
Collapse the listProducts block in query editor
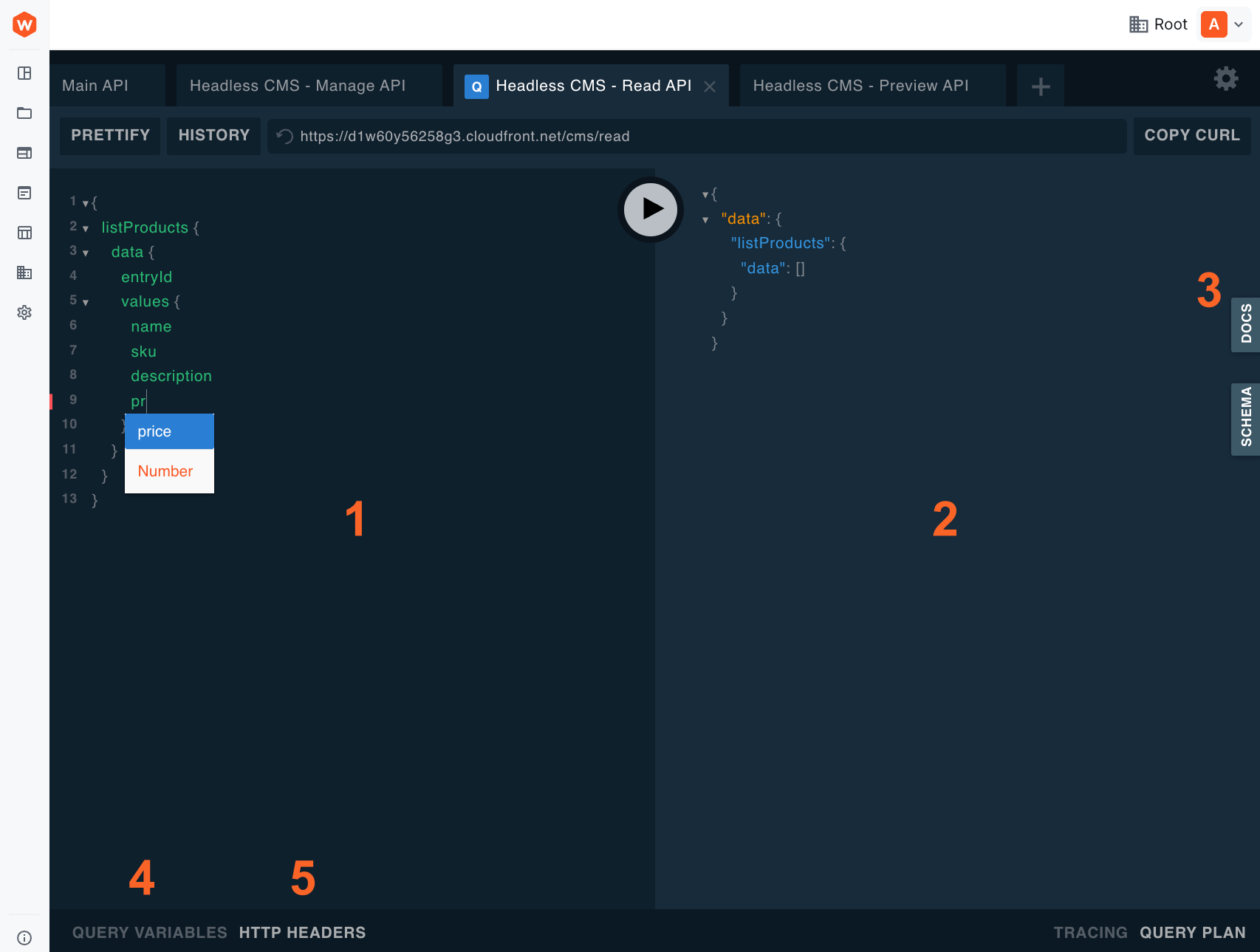tap(86, 227)
